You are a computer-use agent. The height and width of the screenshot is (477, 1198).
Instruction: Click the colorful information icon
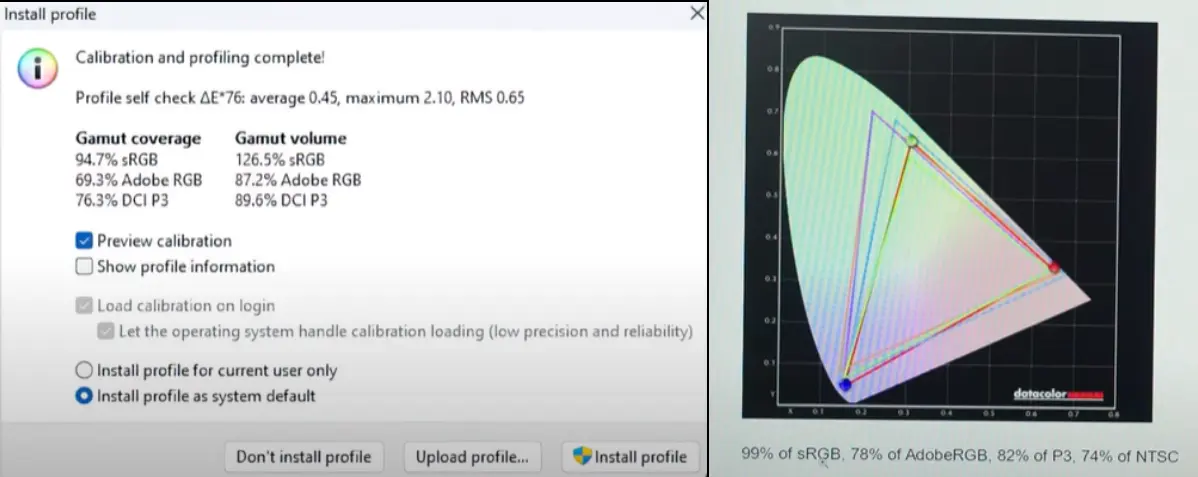click(x=37, y=69)
